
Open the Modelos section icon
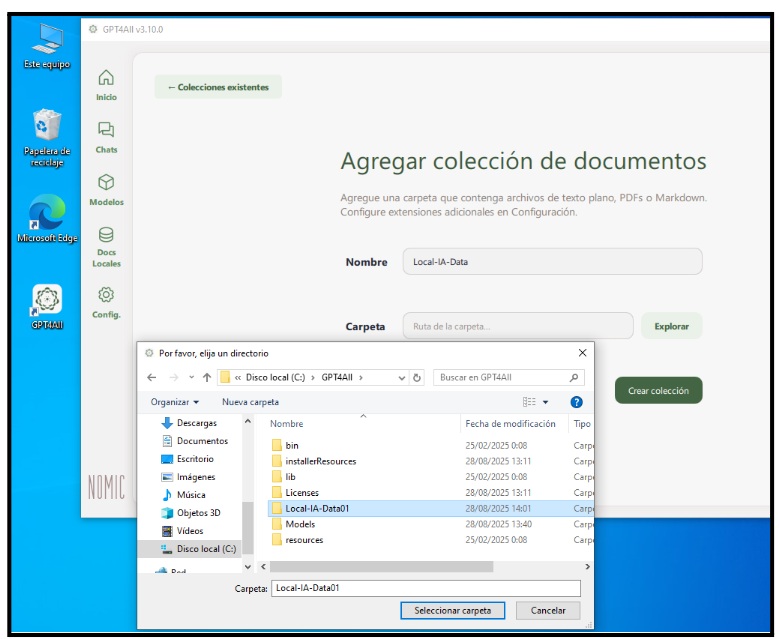(106, 184)
